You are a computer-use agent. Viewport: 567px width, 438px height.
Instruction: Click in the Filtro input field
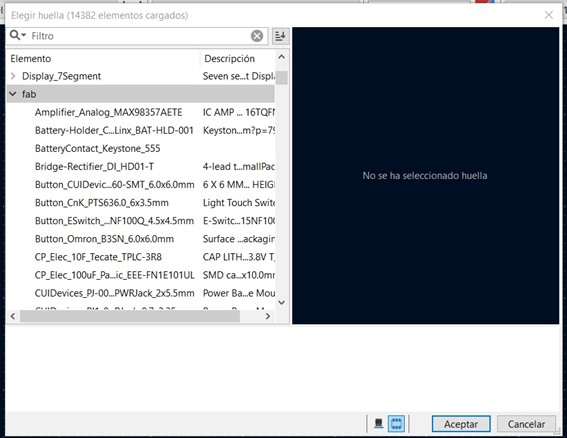139,36
